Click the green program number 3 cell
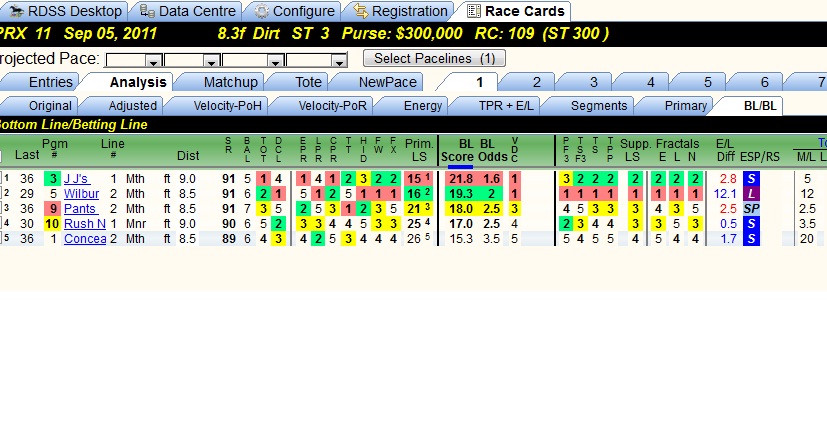This screenshot has height=440, width=827. (53, 179)
